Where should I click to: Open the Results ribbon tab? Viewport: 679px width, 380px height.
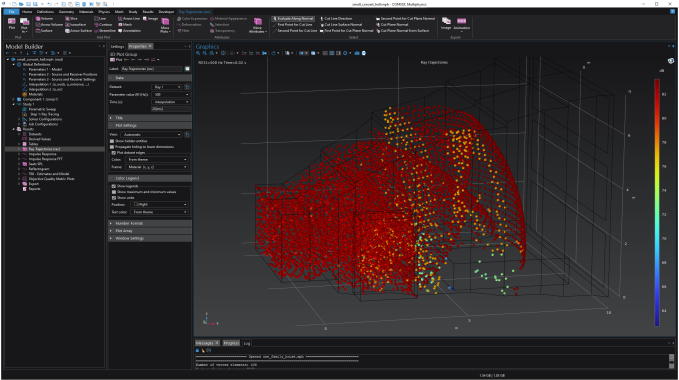[148, 12]
